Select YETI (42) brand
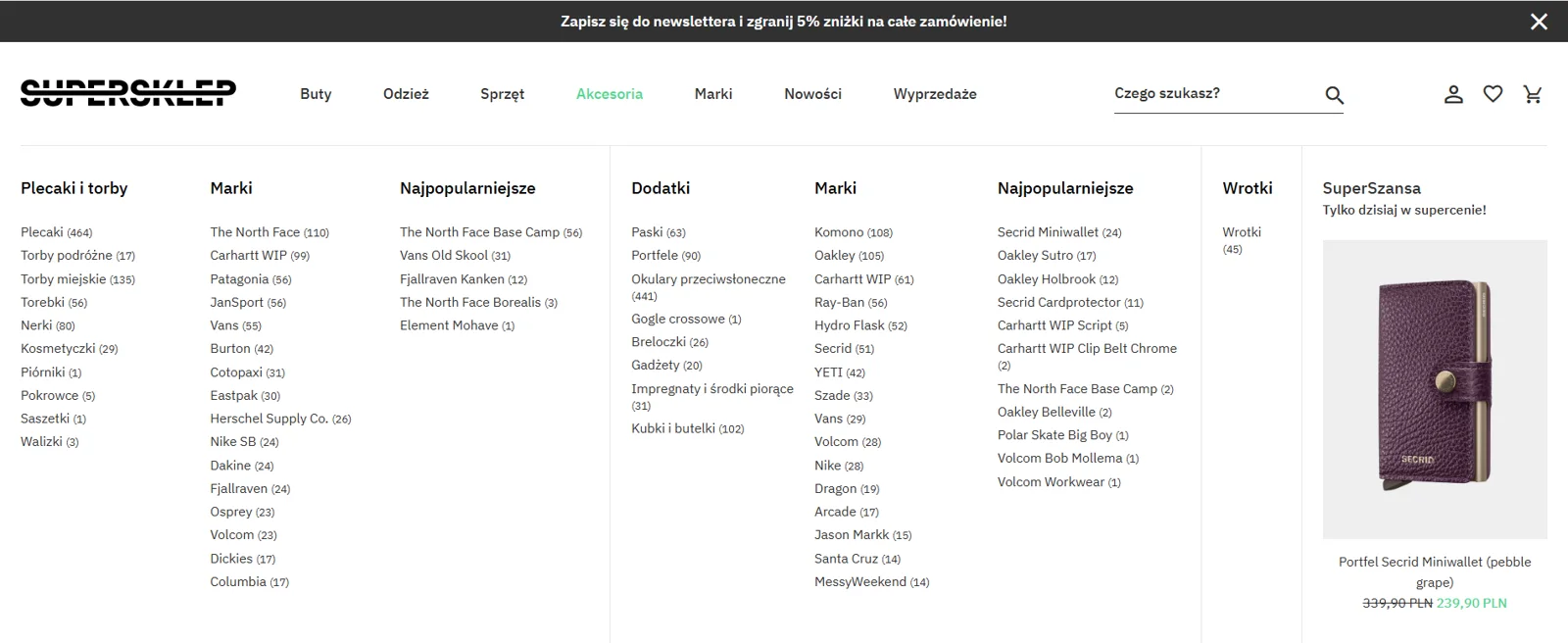This screenshot has width=1568, height=643. click(840, 372)
